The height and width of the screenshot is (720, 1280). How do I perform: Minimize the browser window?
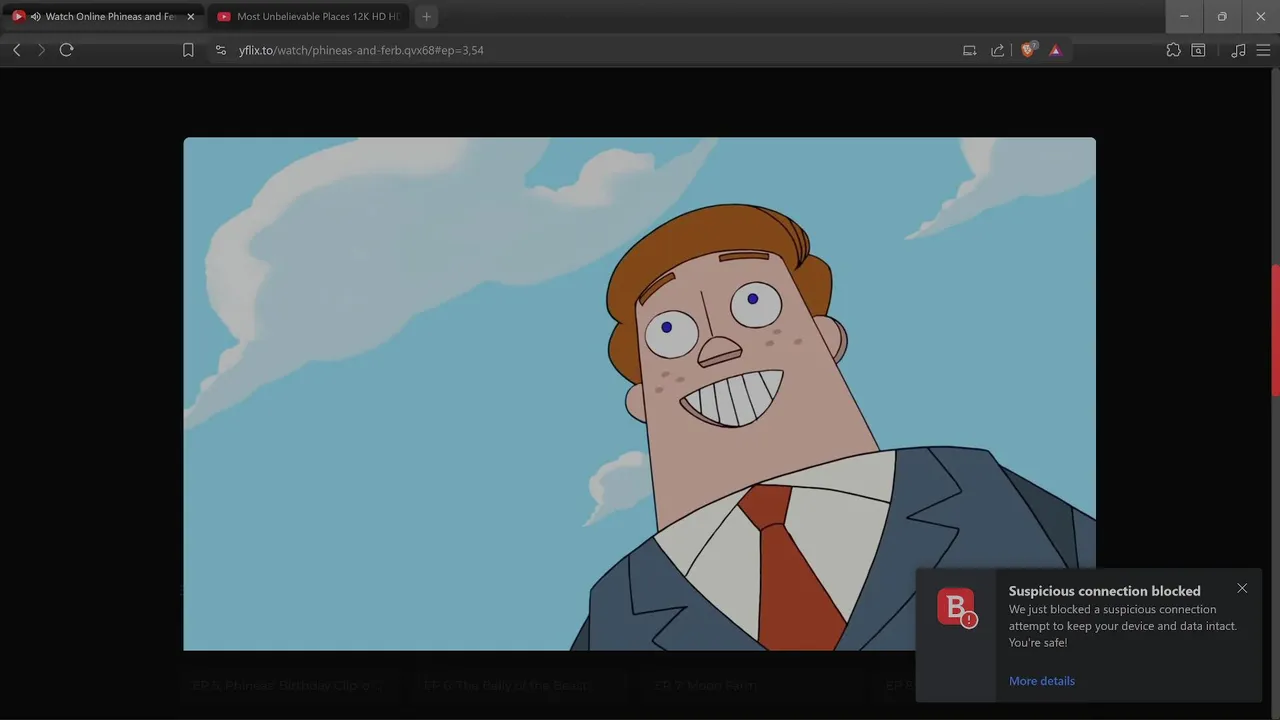[x=1184, y=17]
